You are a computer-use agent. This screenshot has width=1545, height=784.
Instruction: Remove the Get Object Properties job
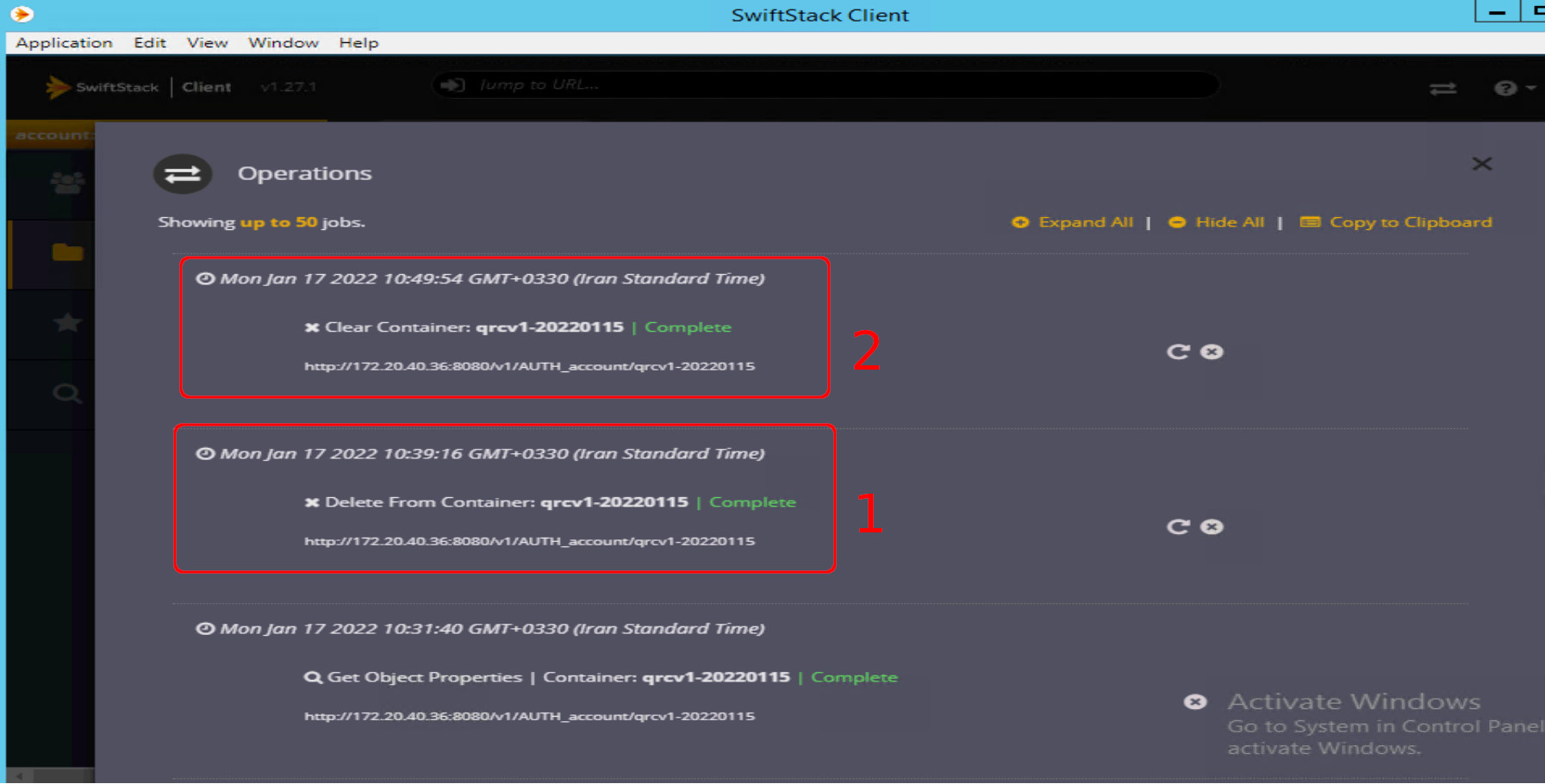pos(1195,702)
